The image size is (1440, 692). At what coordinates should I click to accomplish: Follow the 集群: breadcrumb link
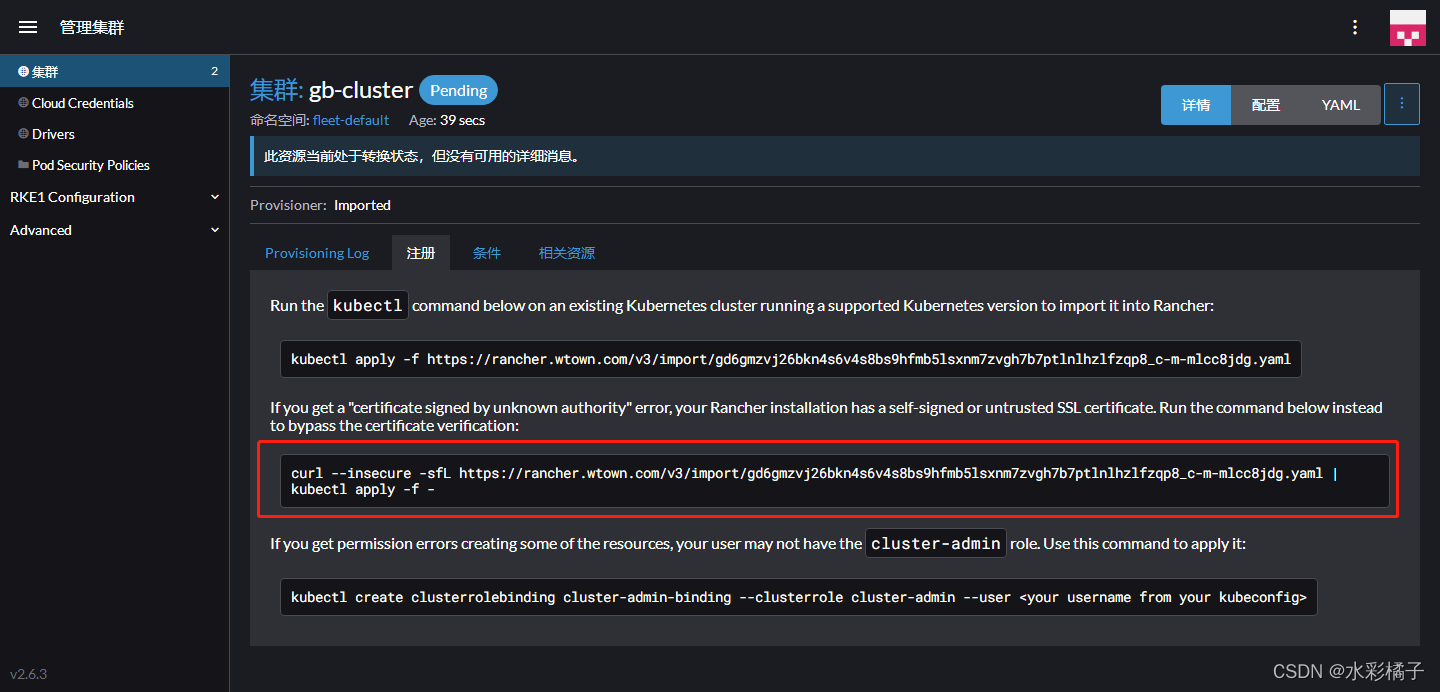(276, 90)
